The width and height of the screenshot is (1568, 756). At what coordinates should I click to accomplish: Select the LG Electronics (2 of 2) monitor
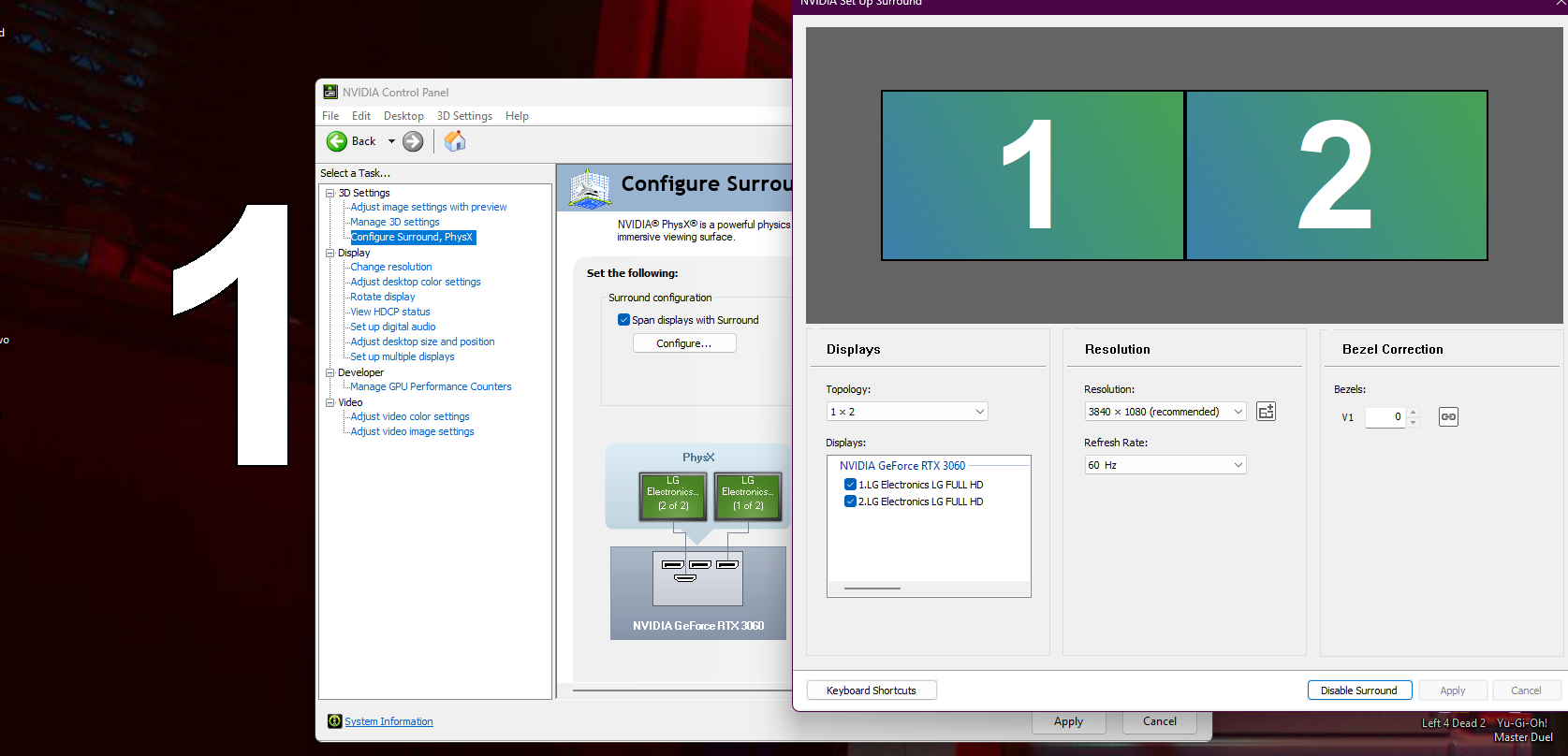click(673, 495)
